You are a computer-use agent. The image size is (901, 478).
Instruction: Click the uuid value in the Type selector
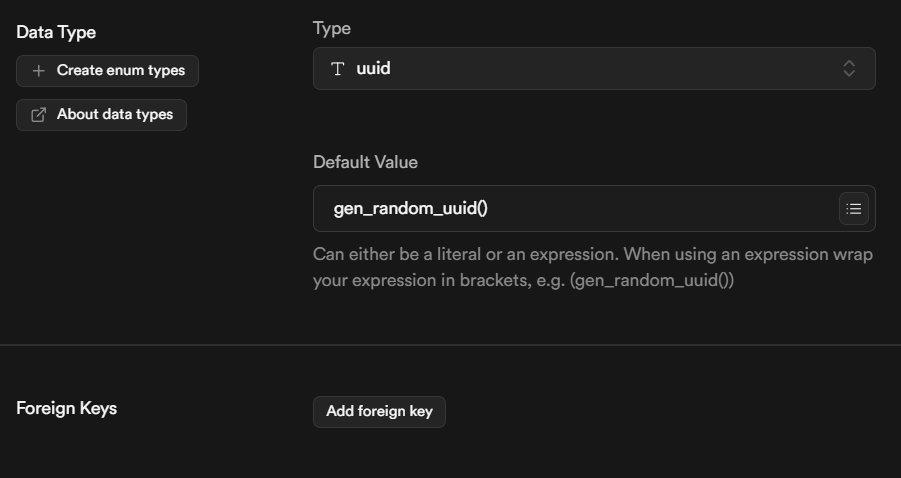(373, 69)
